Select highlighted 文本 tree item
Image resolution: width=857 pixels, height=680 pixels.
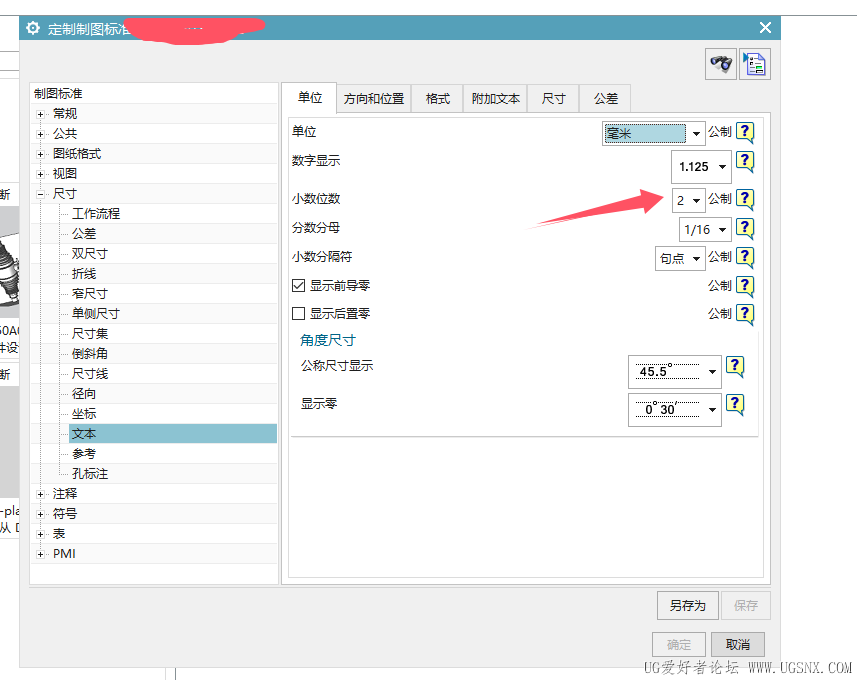pyautogui.click(x=173, y=434)
